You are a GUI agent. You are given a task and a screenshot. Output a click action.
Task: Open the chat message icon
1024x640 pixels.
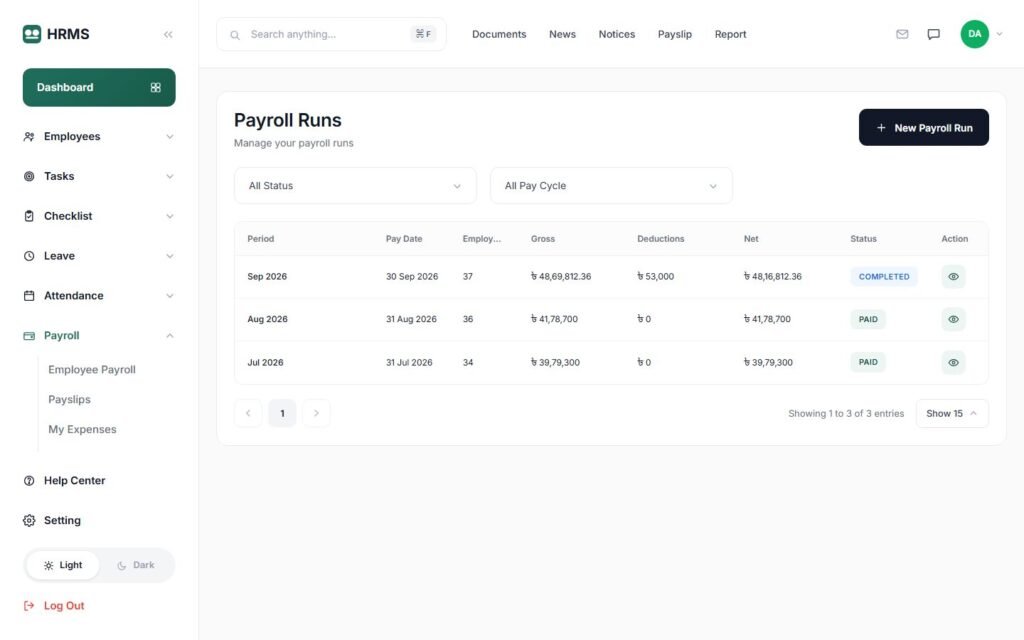click(x=934, y=34)
